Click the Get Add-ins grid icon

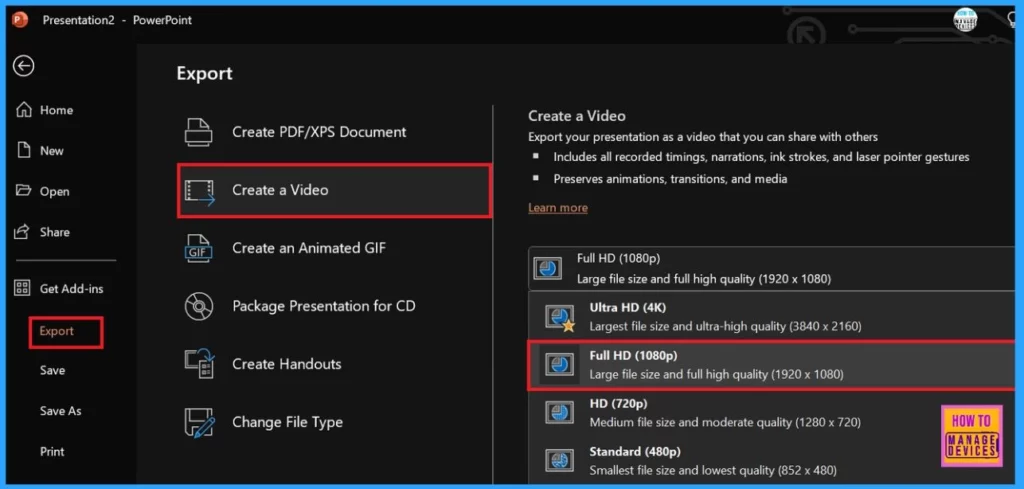click(x=23, y=288)
